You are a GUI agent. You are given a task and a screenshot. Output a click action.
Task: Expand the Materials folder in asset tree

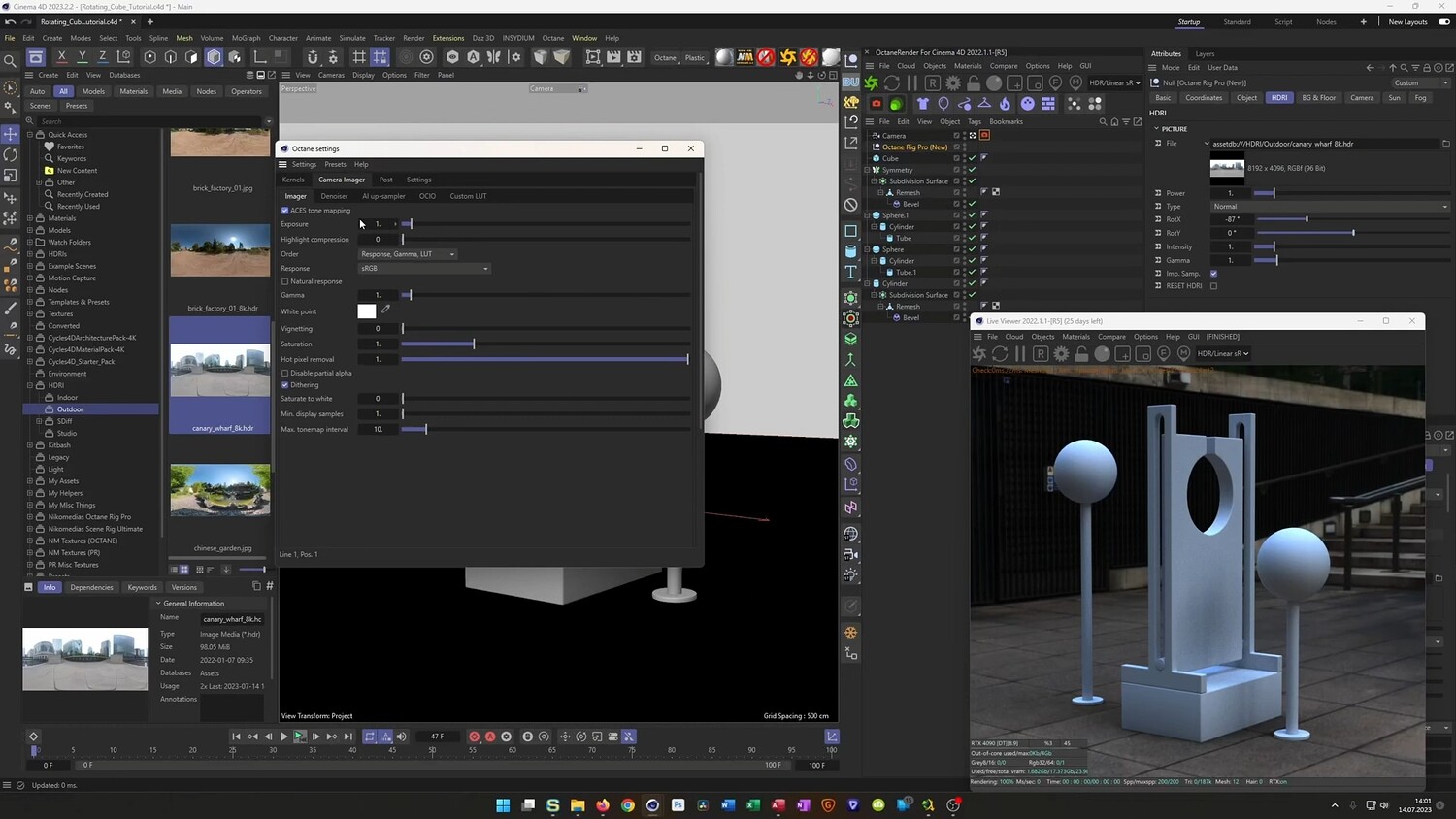[30, 218]
